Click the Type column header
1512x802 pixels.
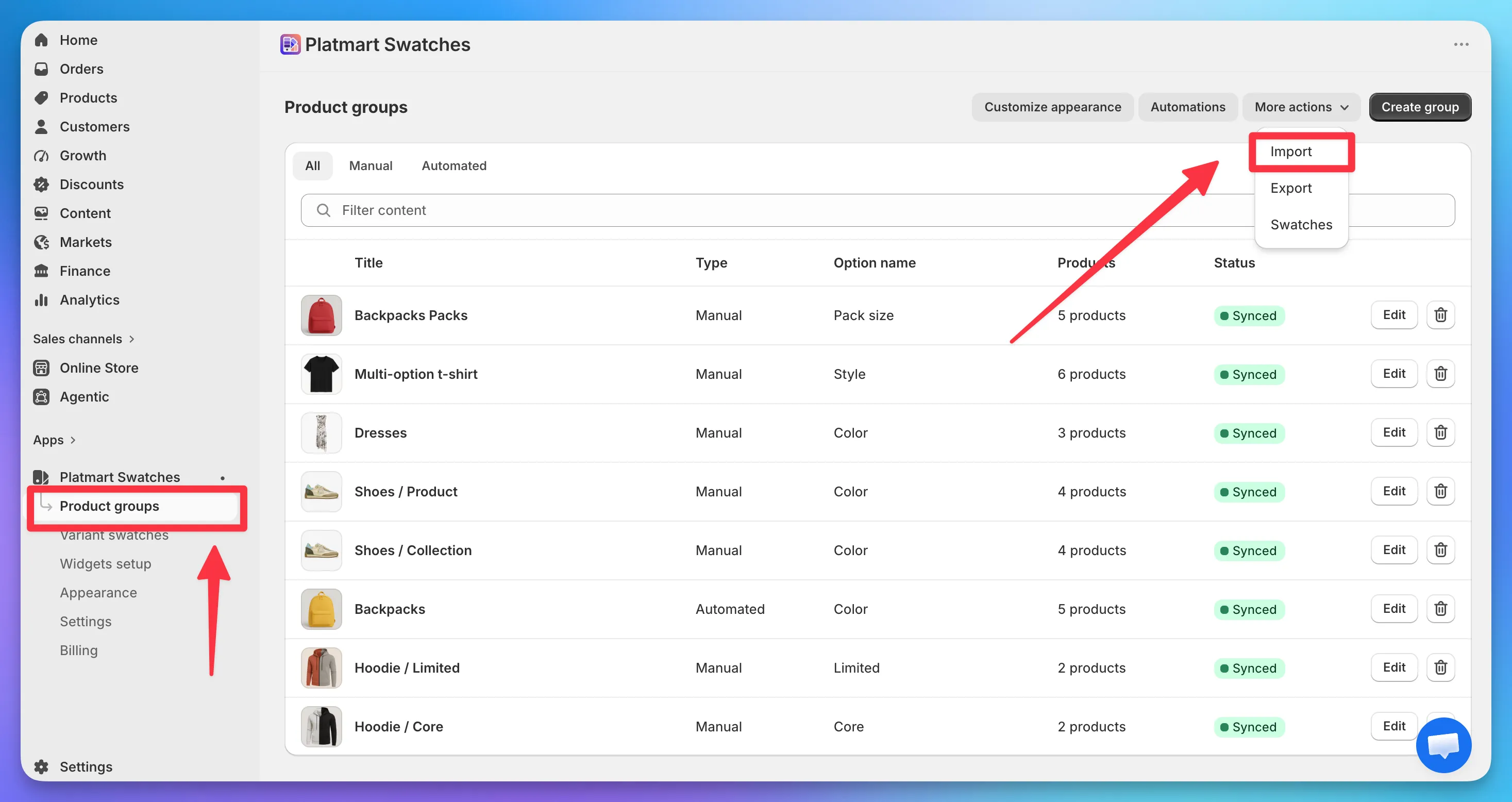(x=711, y=262)
